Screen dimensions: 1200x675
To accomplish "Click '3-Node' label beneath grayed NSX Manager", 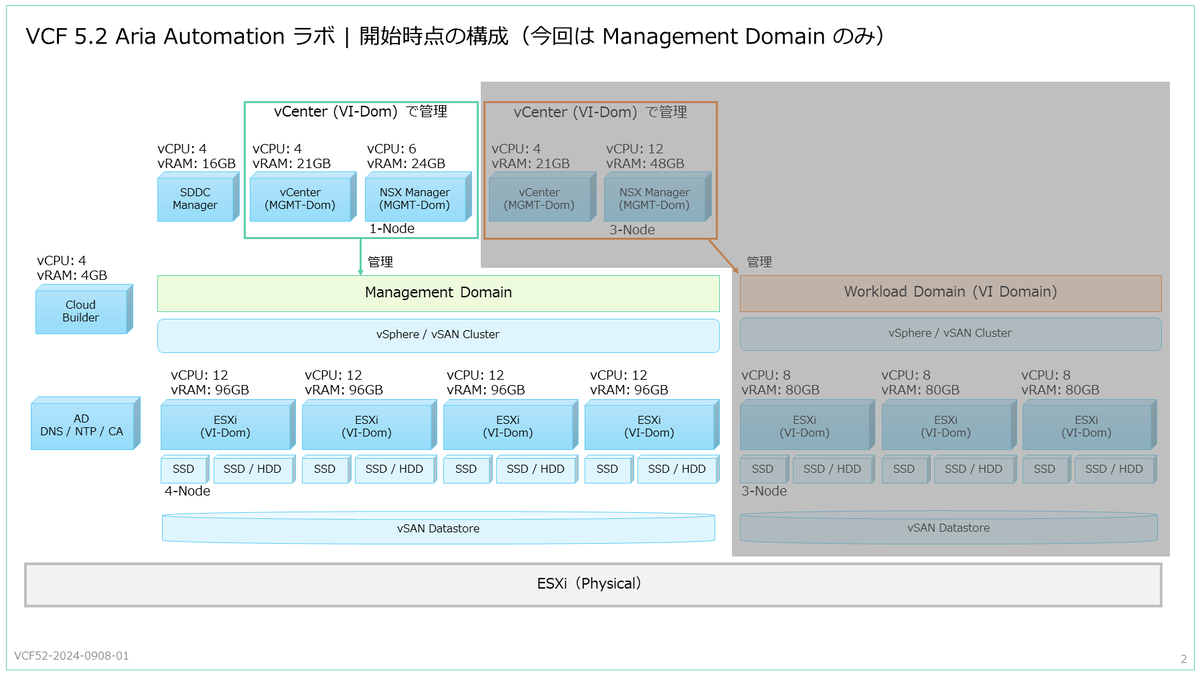I will point(632,230).
